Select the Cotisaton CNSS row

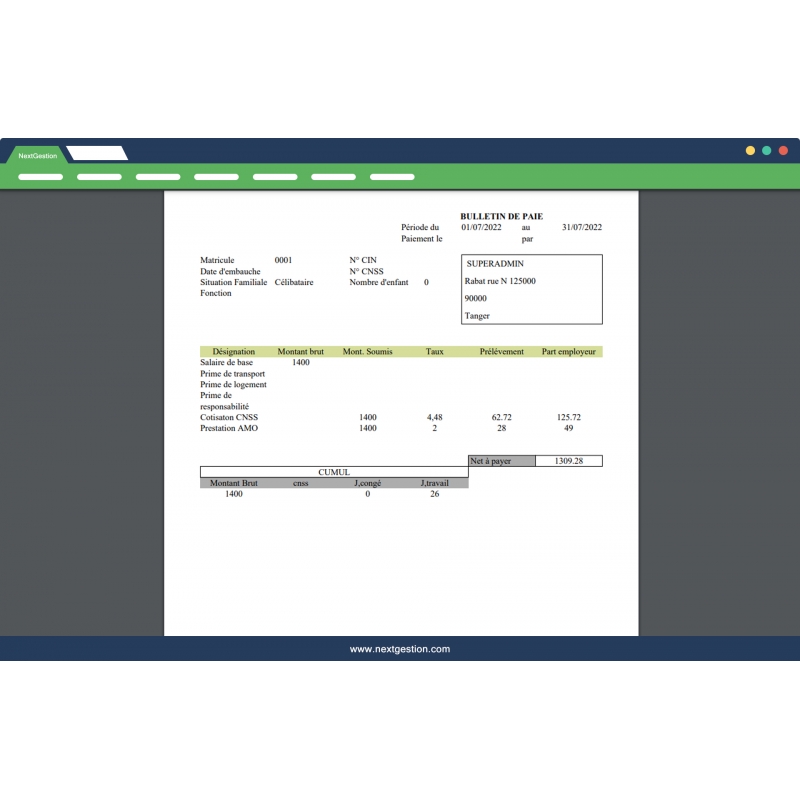[x=232, y=417]
